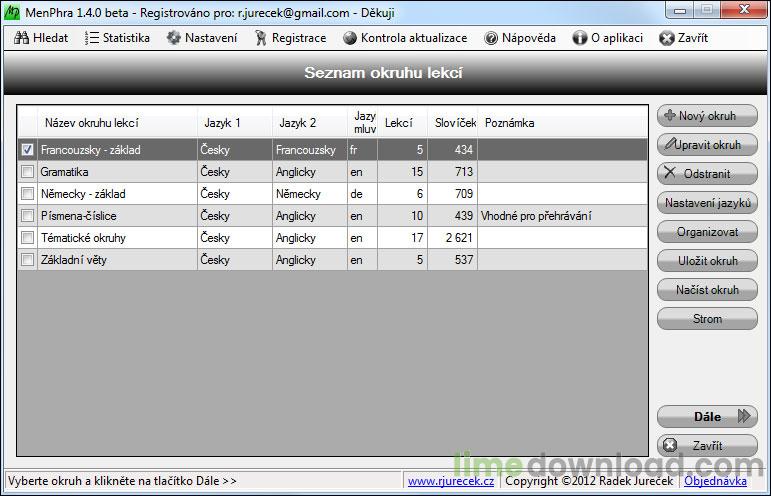Click the cross icon on Odstranit
The image size is (771, 496).
(670, 172)
